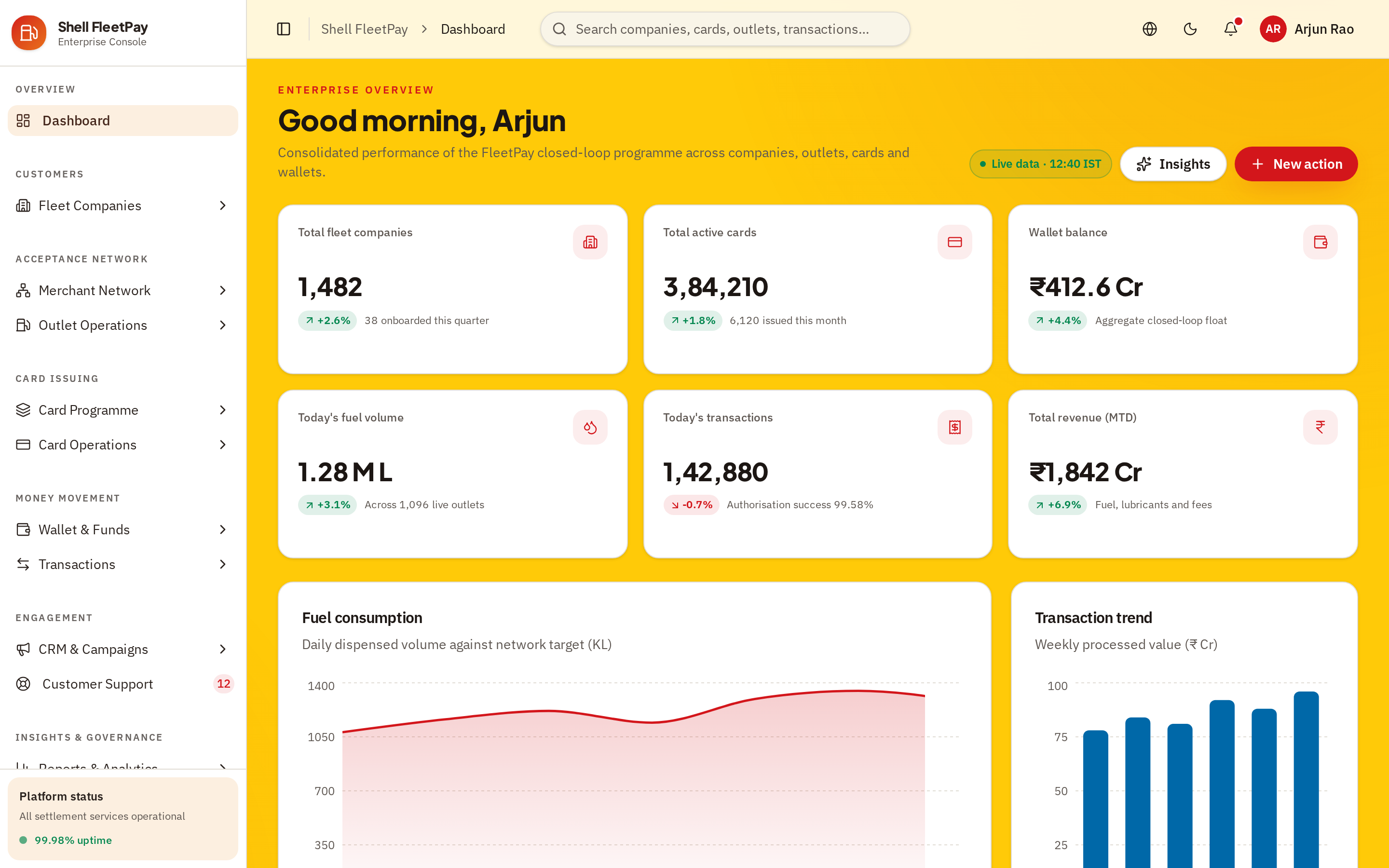
Task: Click the Merchant Network nodes icon
Action: point(23,290)
